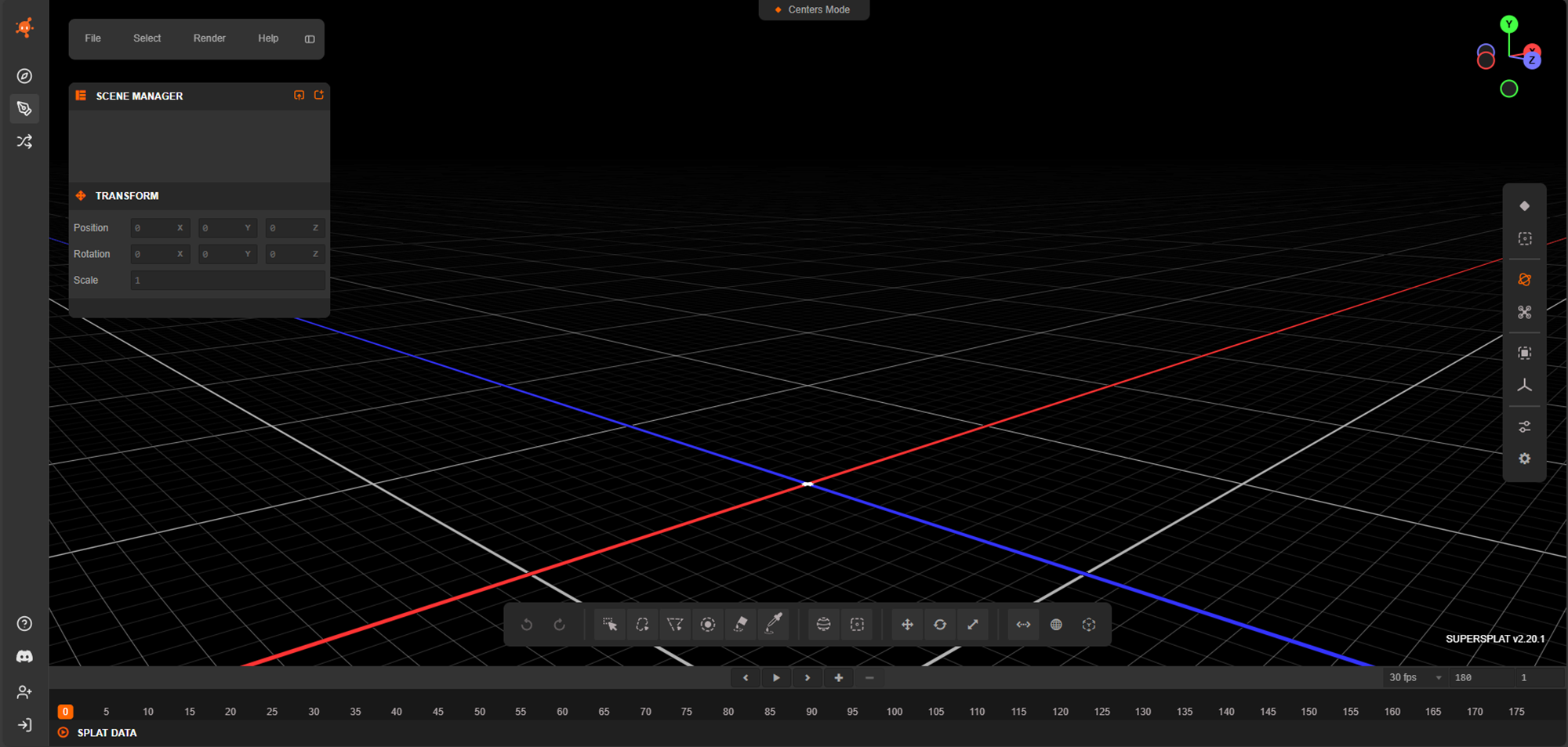The height and width of the screenshot is (747, 1568).
Task: Open the Render menu
Action: [209, 38]
